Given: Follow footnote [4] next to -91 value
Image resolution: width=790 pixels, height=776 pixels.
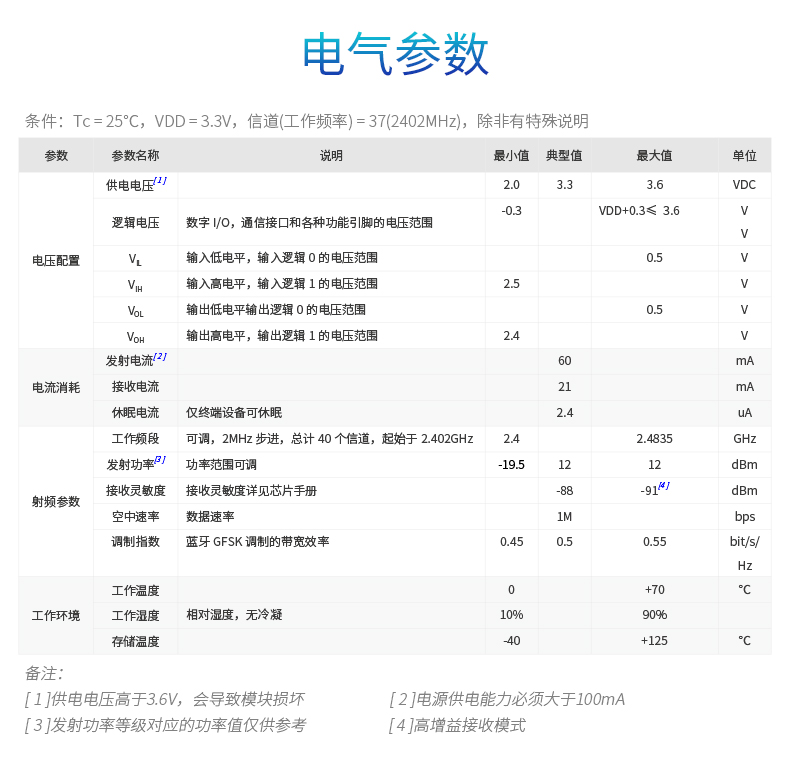Looking at the screenshot, I should click(x=663, y=486).
